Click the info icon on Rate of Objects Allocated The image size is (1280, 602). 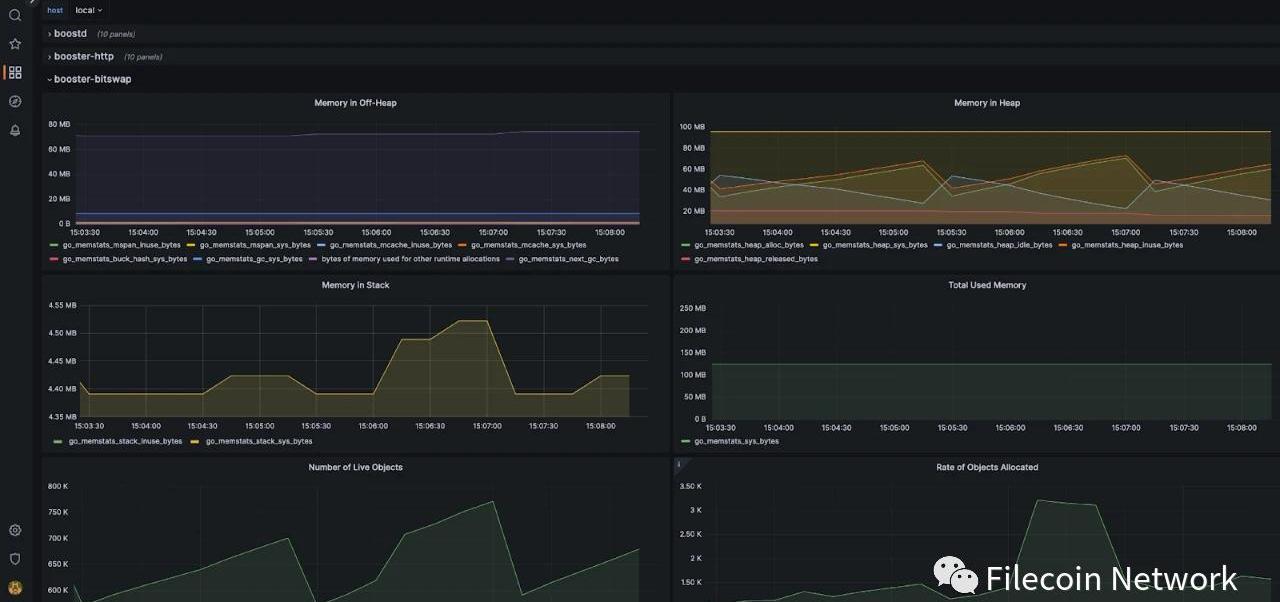coord(679,464)
